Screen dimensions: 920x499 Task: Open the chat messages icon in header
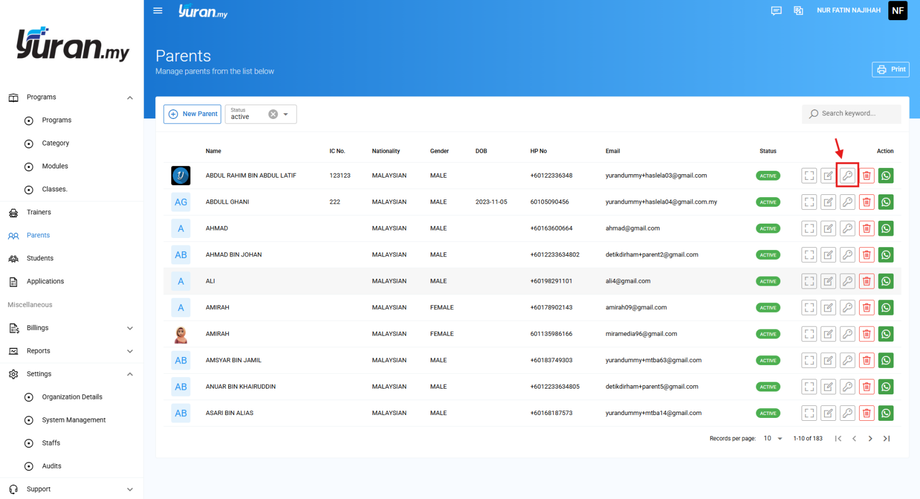point(776,11)
